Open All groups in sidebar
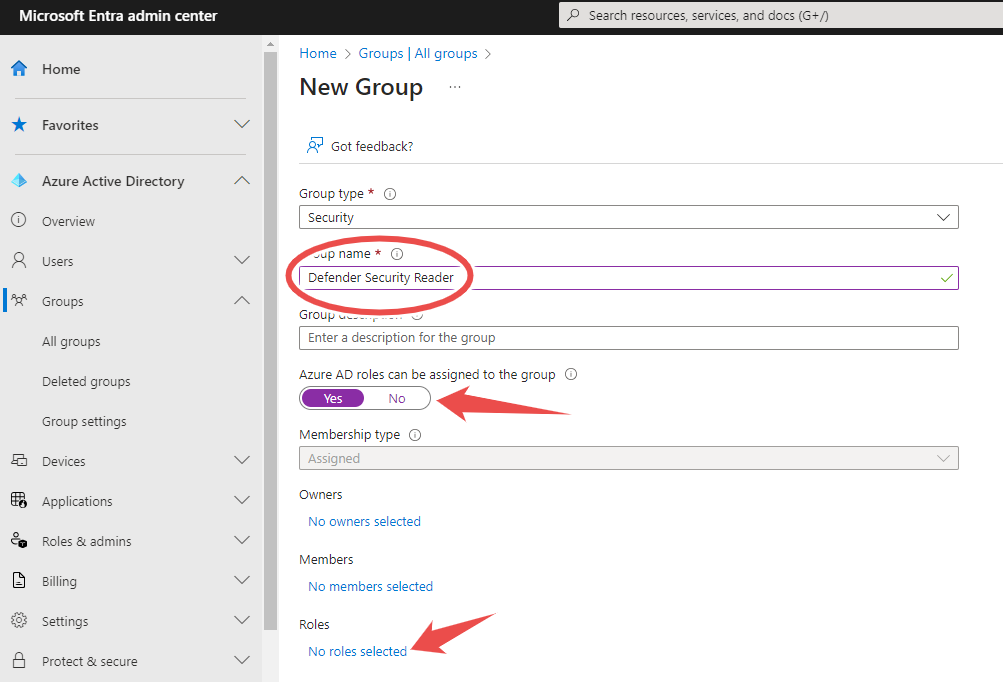1003x682 pixels. pyautogui.click(x=71, y=342)
